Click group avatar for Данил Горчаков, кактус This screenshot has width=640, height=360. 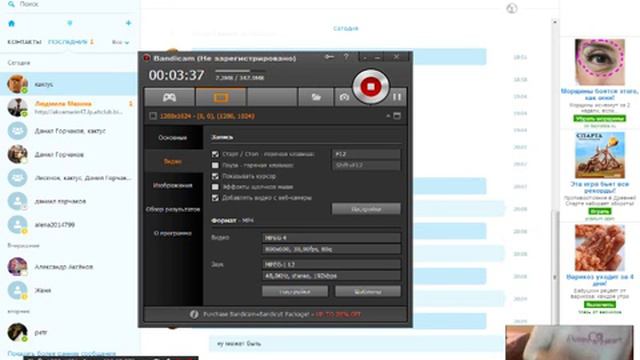point(18,131)
